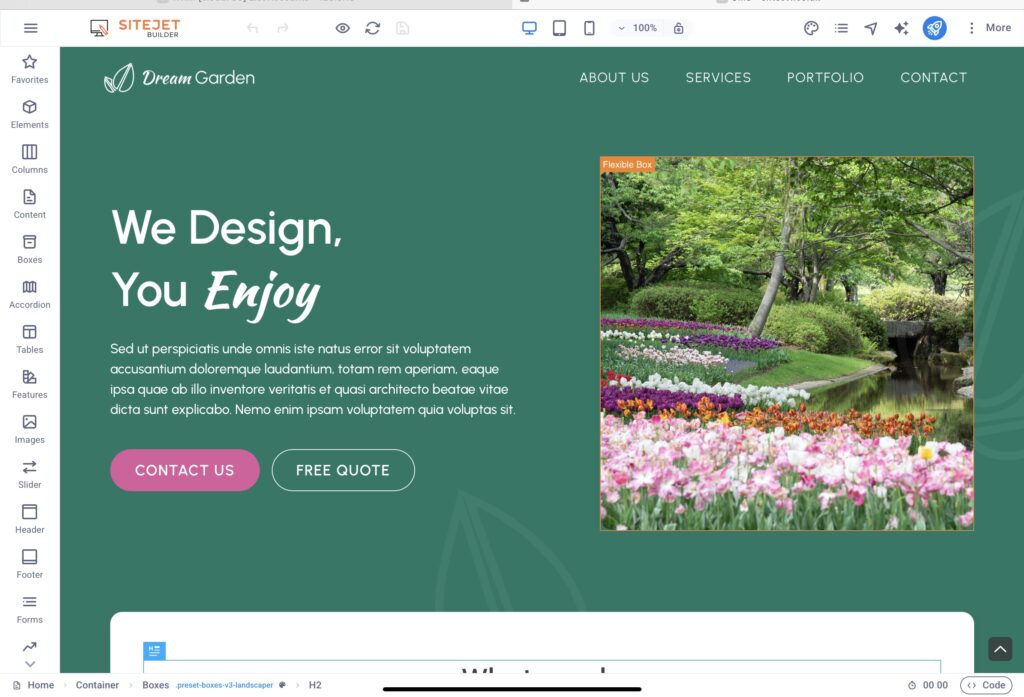Click the navigation arrow icon in toolbar
This screenshot has height=697, width=1024.
[871, 28]
